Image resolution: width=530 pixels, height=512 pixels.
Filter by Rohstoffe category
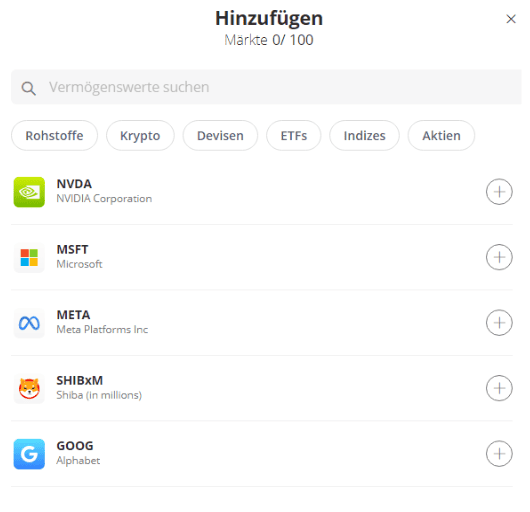54,136
